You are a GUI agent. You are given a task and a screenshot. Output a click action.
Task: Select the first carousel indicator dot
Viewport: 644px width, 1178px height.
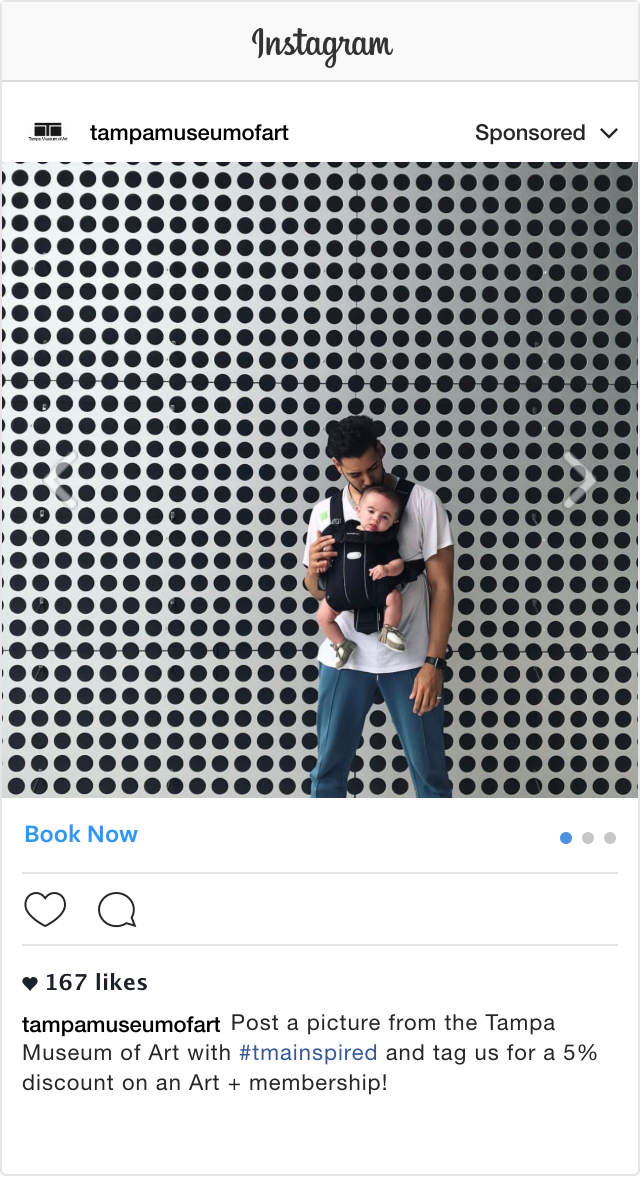[x=566, y=838]
